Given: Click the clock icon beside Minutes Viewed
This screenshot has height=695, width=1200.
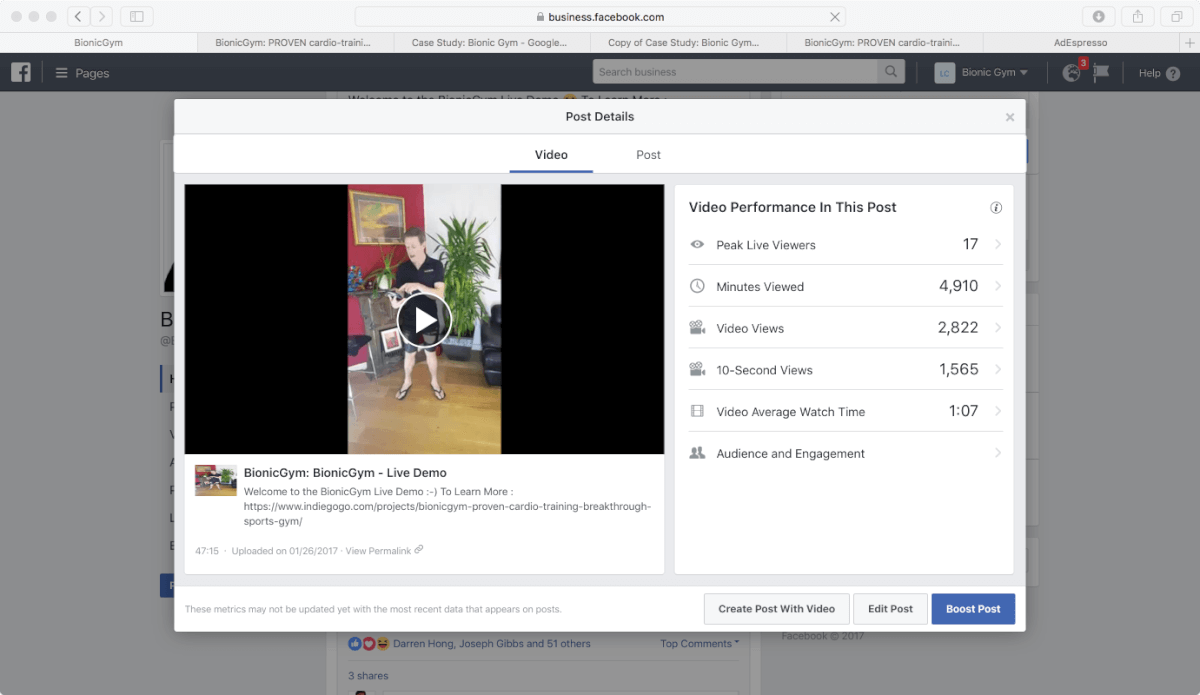Looking at the screenshot, I should [x=697, y=287].
